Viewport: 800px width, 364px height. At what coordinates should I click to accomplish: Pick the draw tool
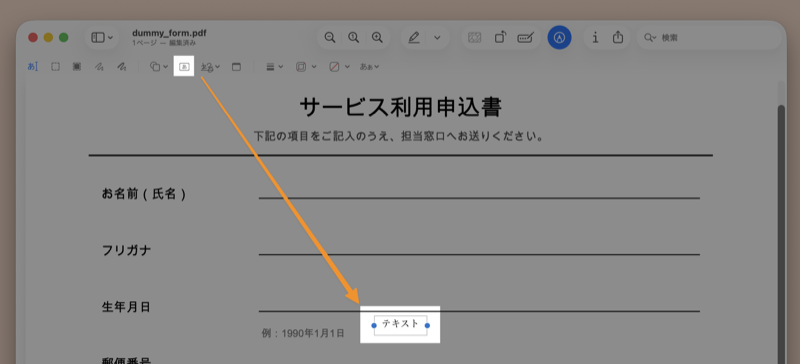121,66
